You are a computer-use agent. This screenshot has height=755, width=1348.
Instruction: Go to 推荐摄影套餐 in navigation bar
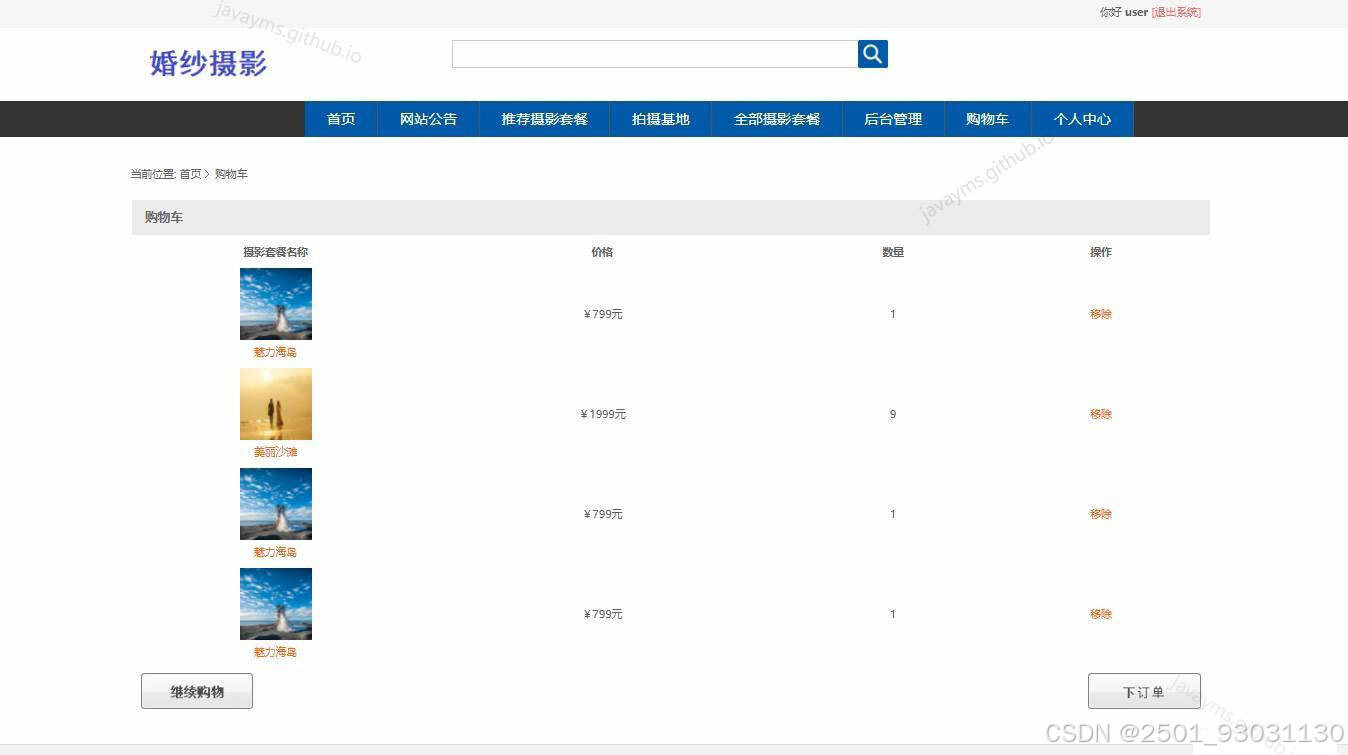544,119
